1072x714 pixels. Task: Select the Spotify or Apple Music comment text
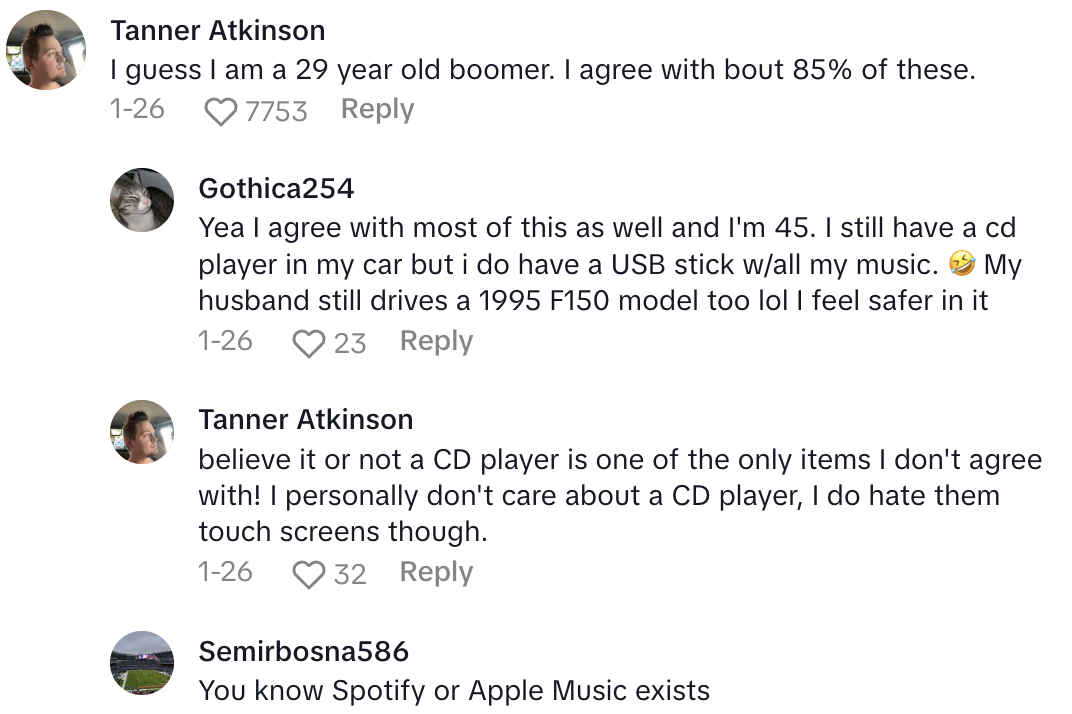(x=454, y=690)
